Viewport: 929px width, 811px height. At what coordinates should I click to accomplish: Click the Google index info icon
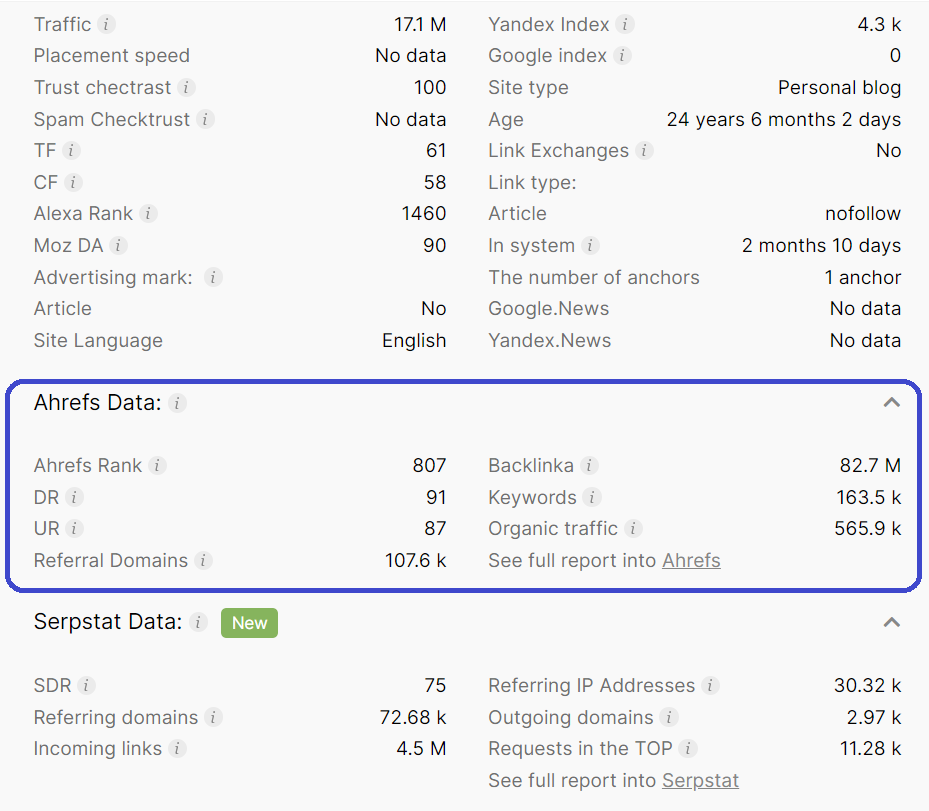(624, 56)
